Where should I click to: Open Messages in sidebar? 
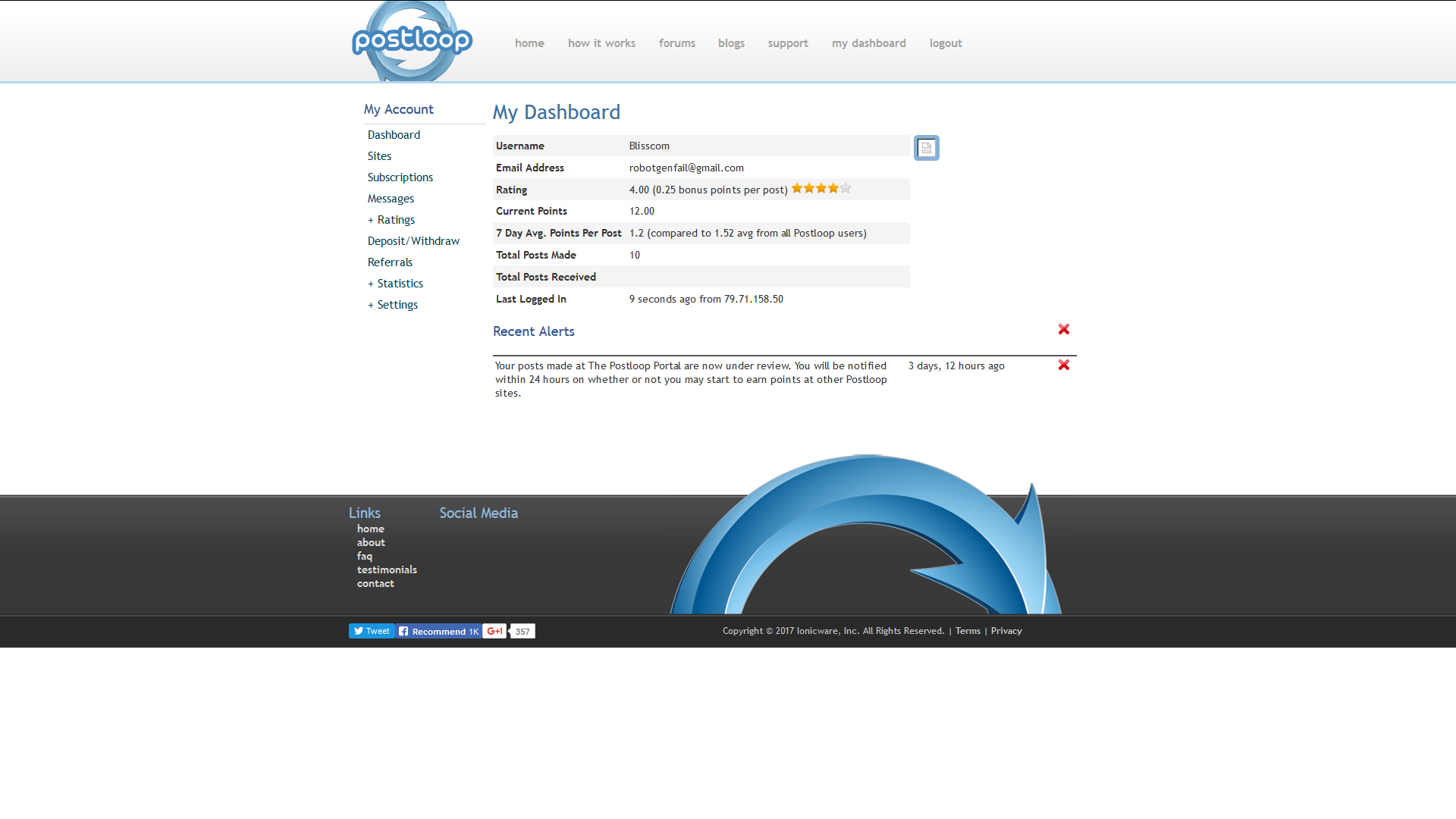point(391,199)
